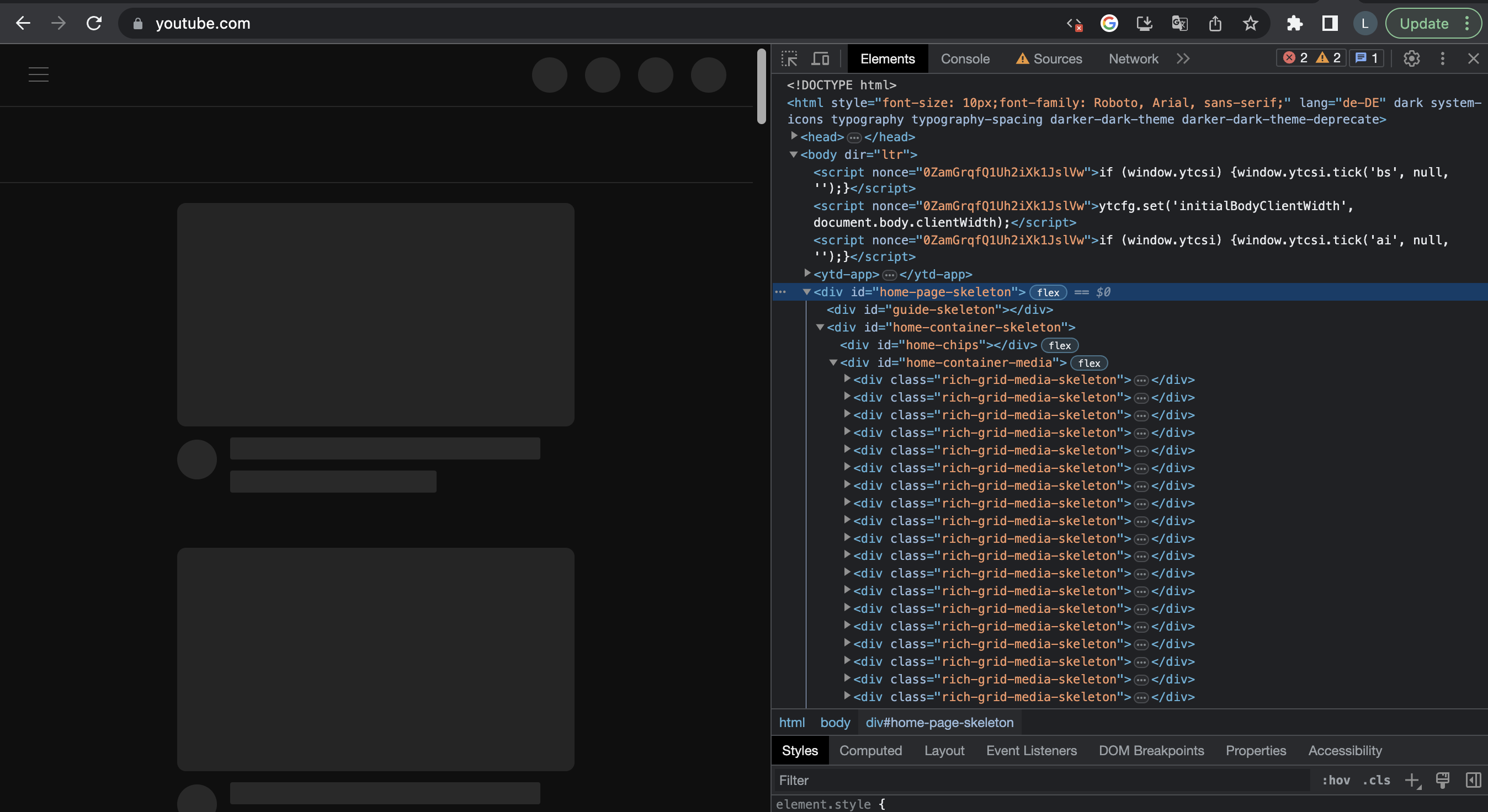This screenshot has width=1488, height=812.
Task: Toggle the browser side panel
Action: click(x=1330, y=23)
